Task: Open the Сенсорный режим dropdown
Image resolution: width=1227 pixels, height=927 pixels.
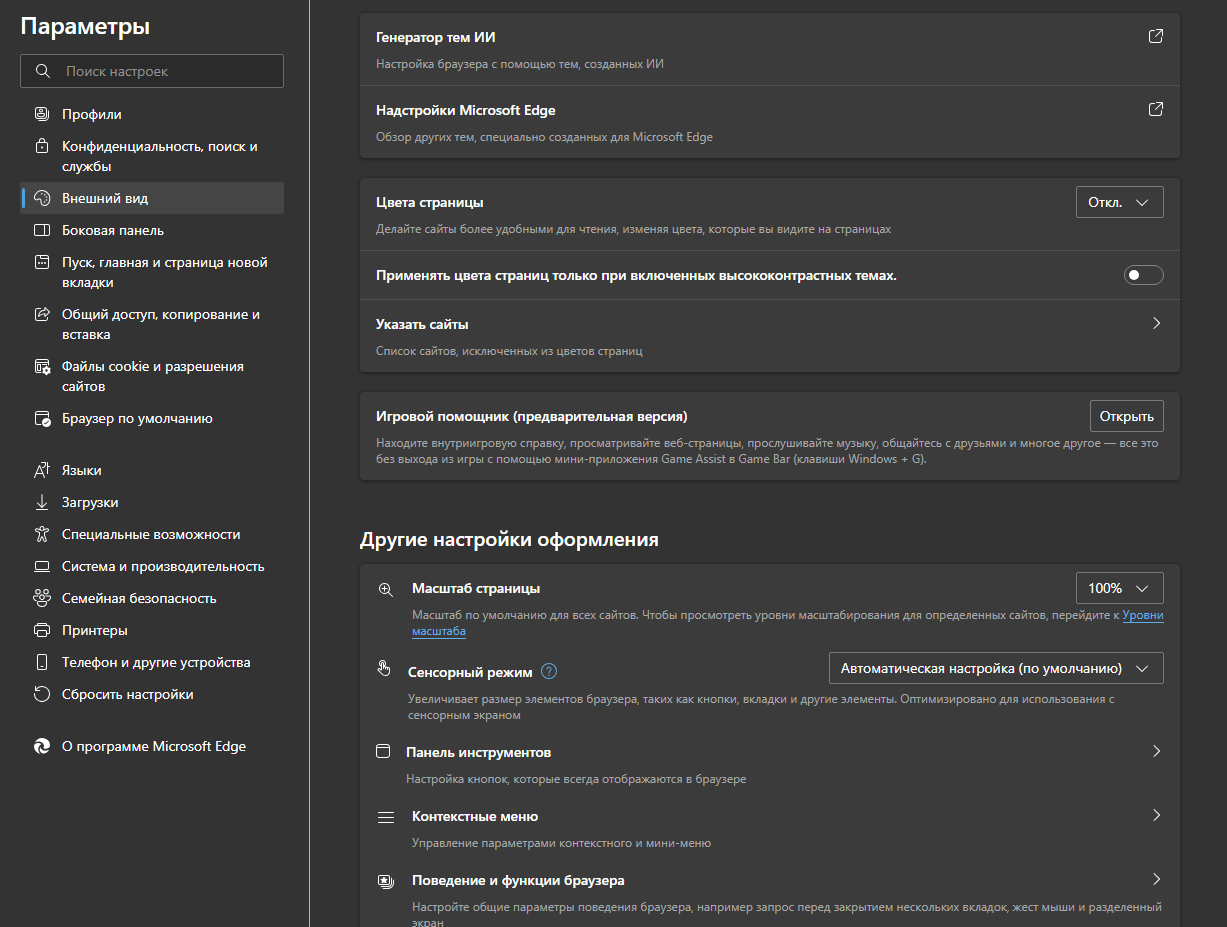Action: click(996, 668)
